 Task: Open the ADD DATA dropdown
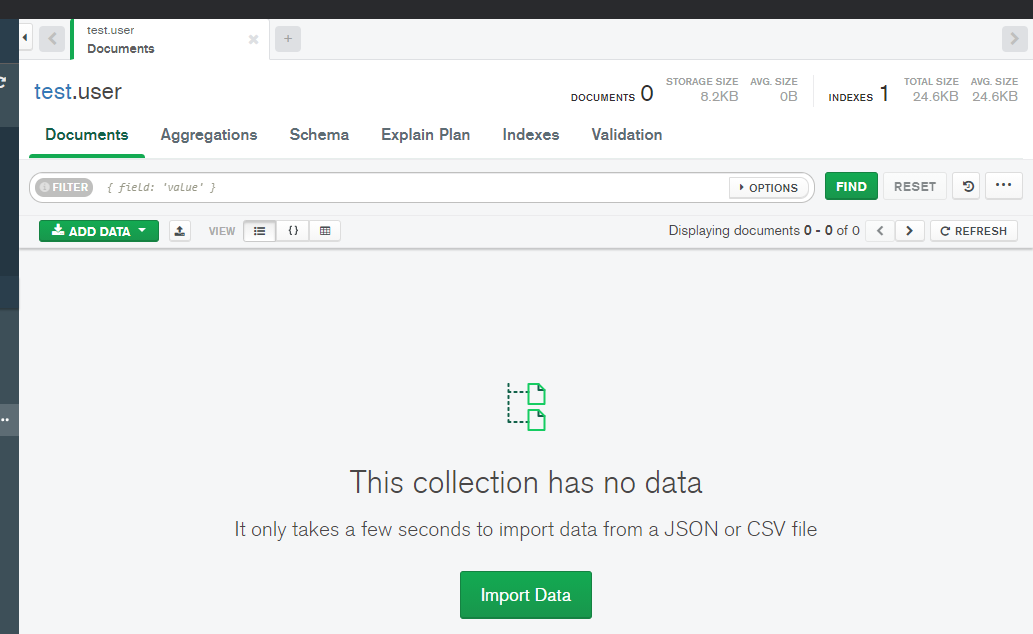(99, 231)
